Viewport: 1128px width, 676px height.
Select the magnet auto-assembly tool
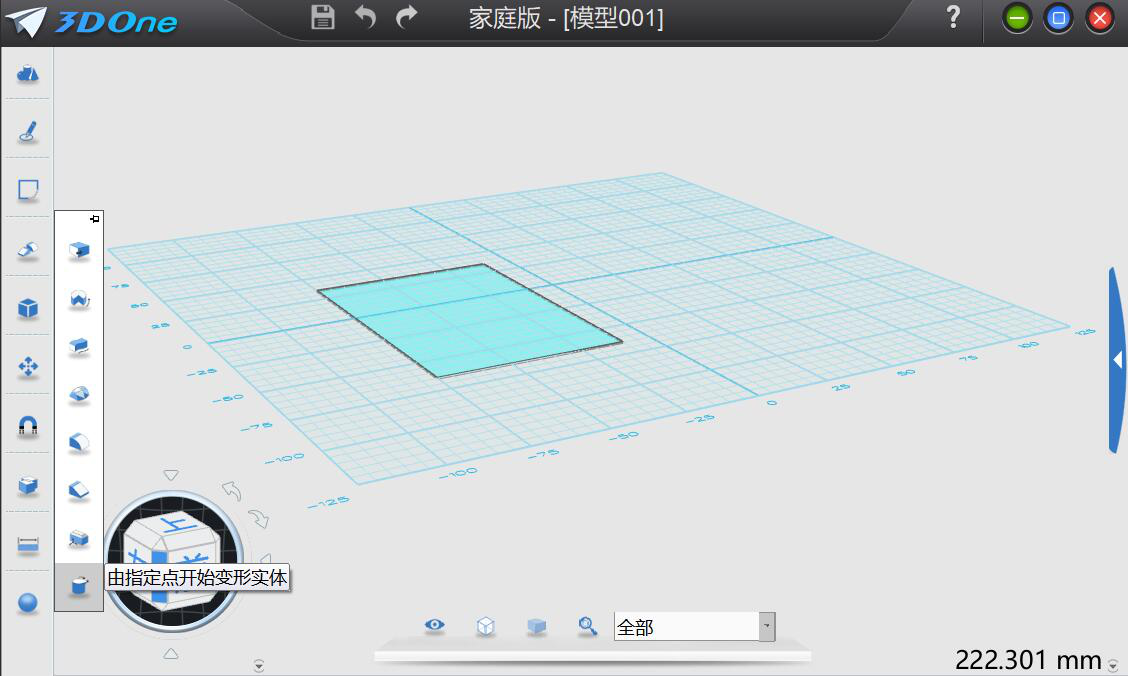tap(27, 426)
